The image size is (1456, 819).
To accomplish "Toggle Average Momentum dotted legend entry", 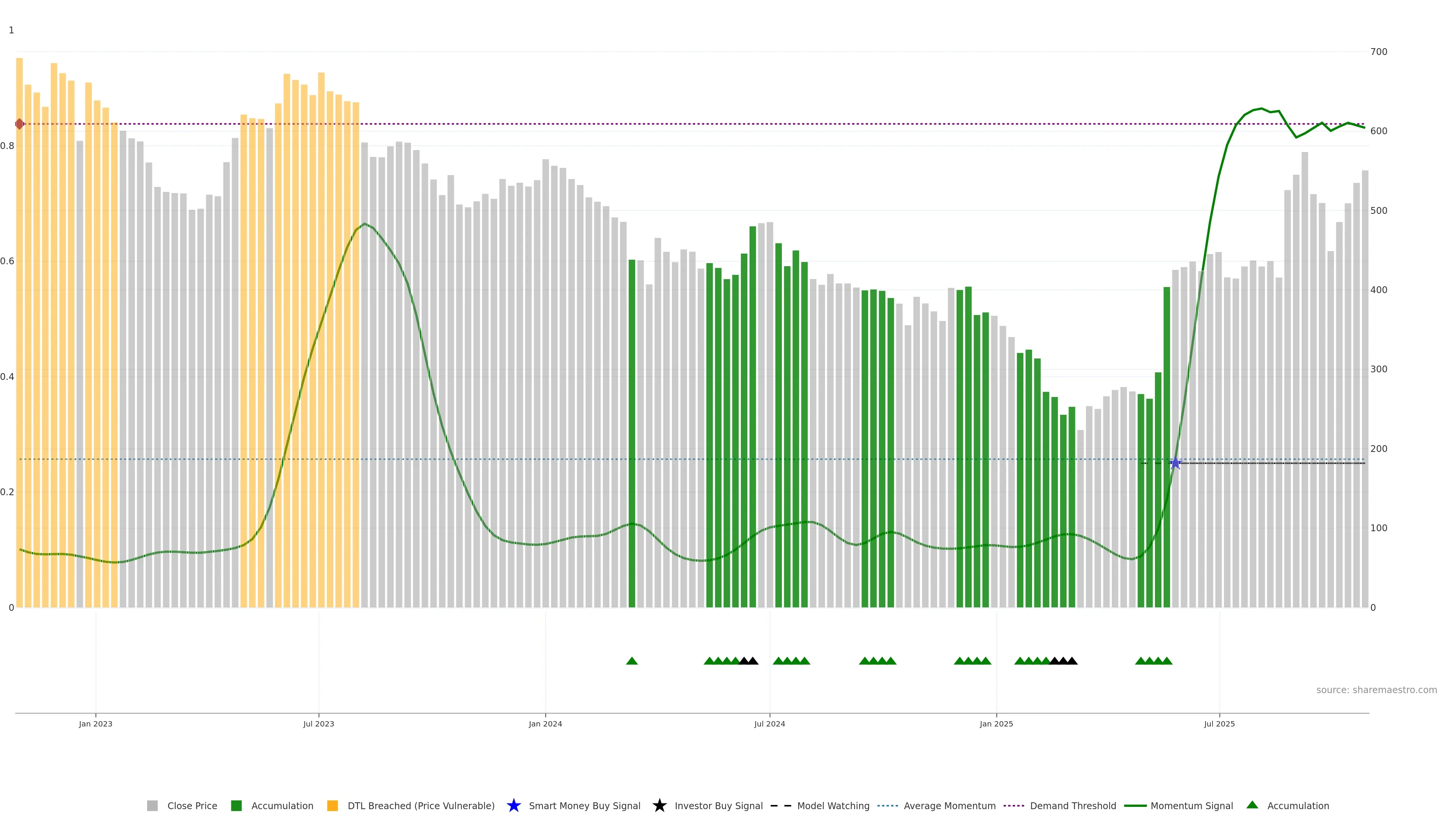I will point(949,805).
